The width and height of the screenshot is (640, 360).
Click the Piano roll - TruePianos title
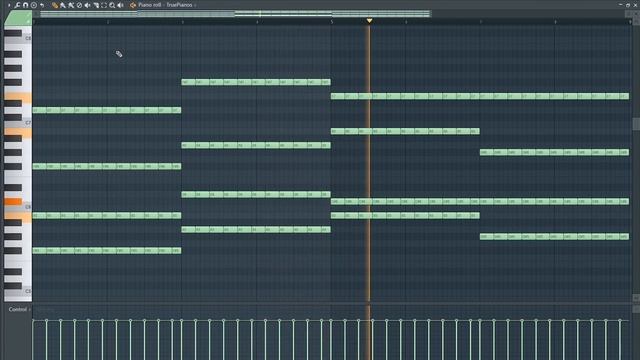pos(165,5)
